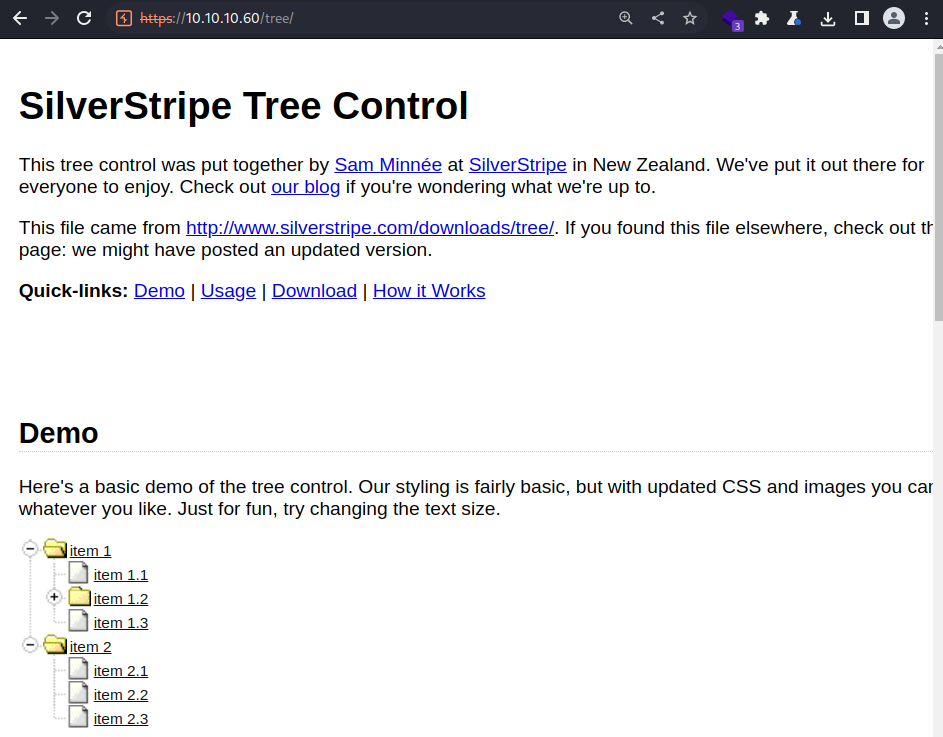Image resolution: width=943 pixels, height=737 pixels.
Task: Jump to the Usage quick-link
Action: click(x=229, y=291)
